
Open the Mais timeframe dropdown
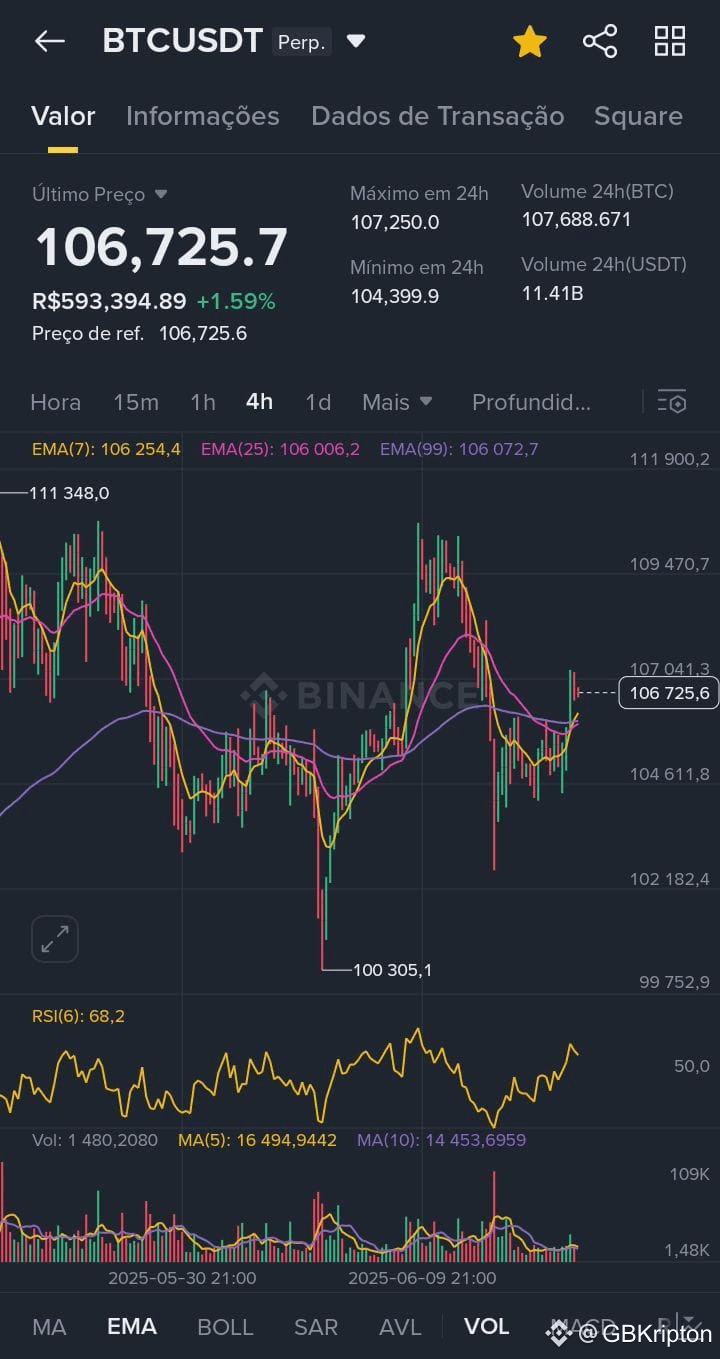[397, 402]
